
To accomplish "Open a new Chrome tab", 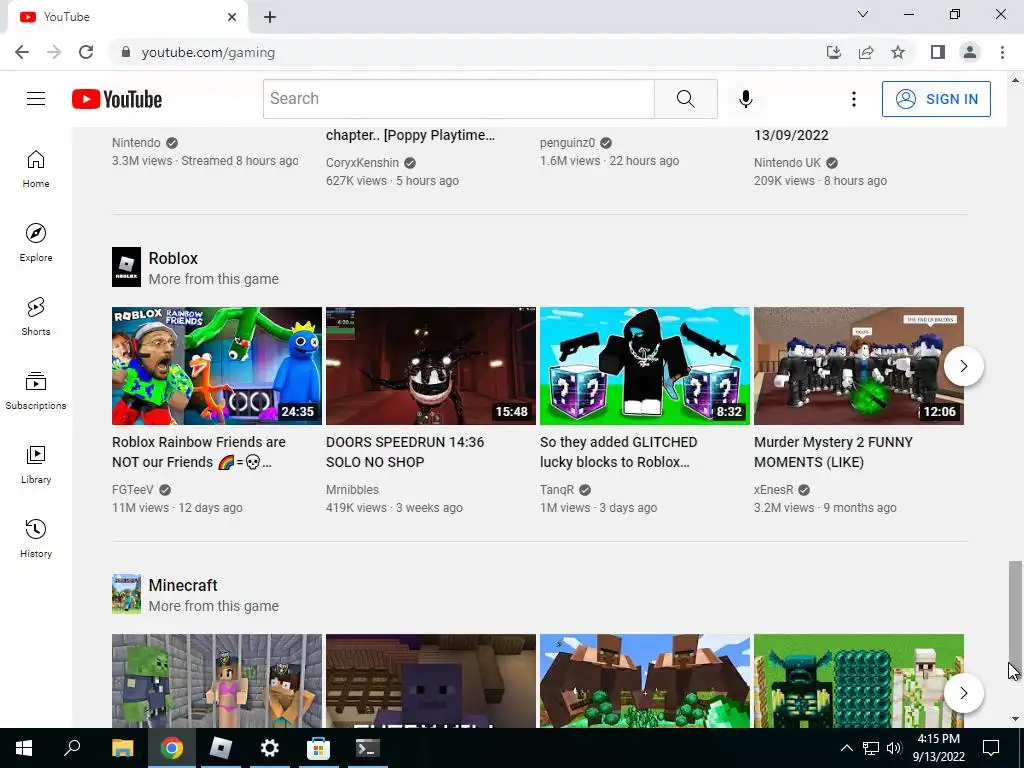I will pos(270,17).
